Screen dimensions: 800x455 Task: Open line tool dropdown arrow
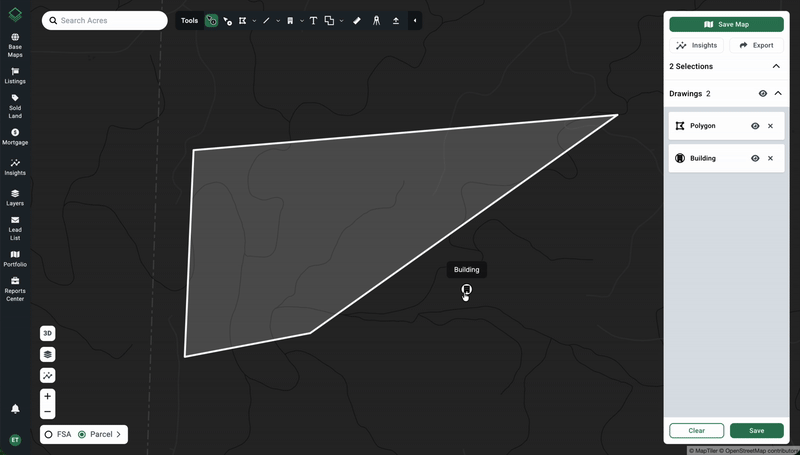coord(277,20)
